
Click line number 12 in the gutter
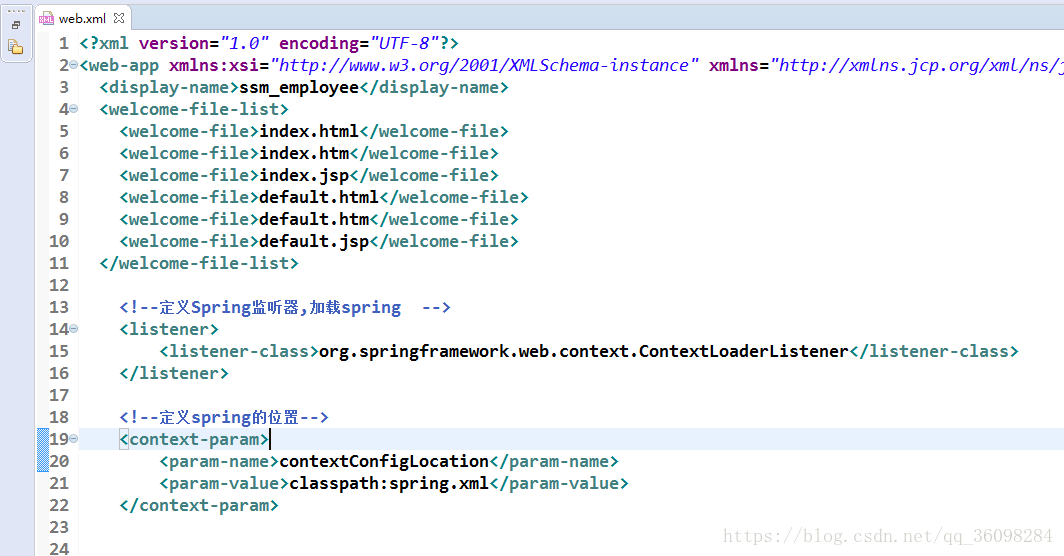point(59,285)
